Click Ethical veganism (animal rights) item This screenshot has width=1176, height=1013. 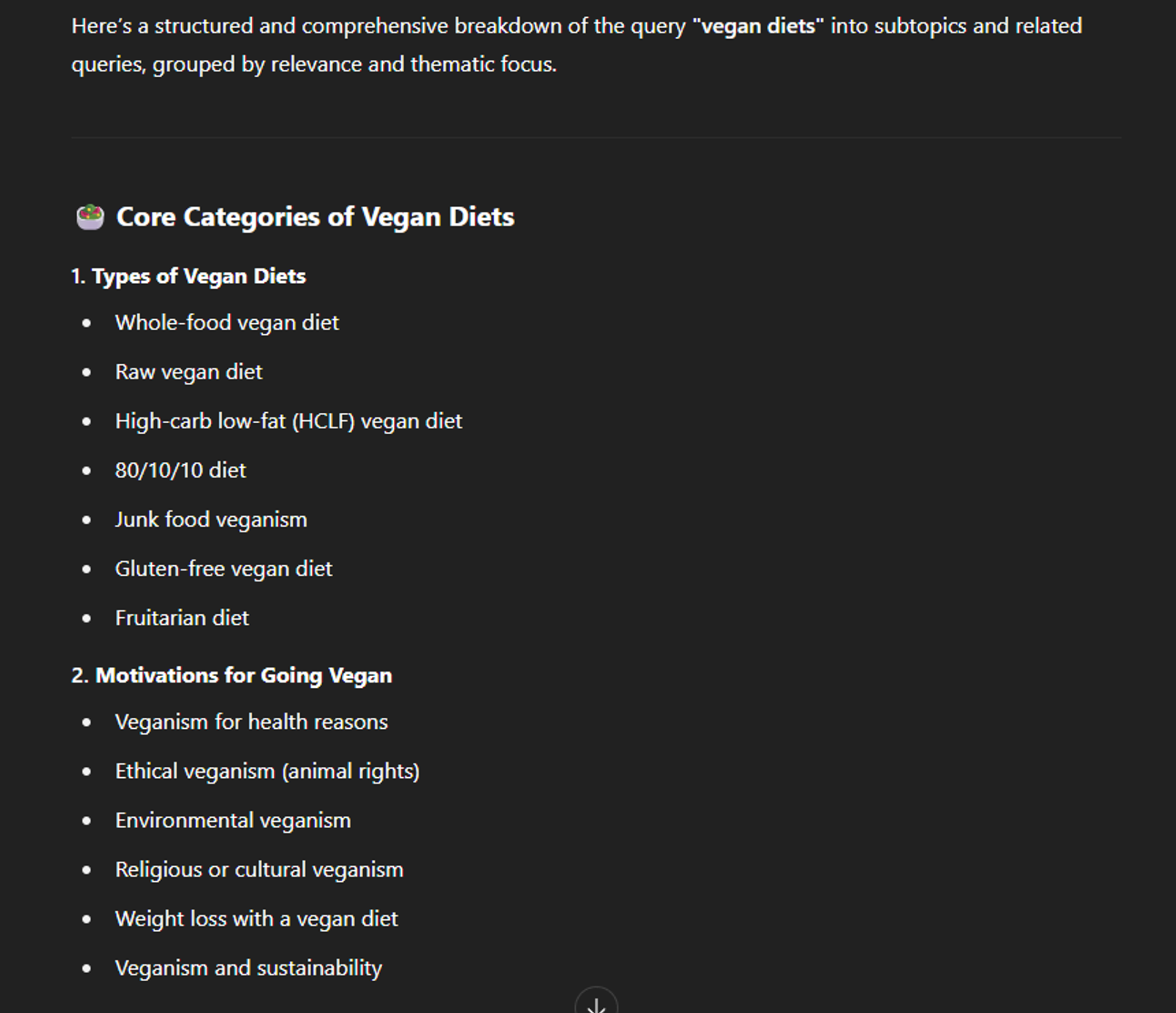pyautogui.click(x=267, y=771)
